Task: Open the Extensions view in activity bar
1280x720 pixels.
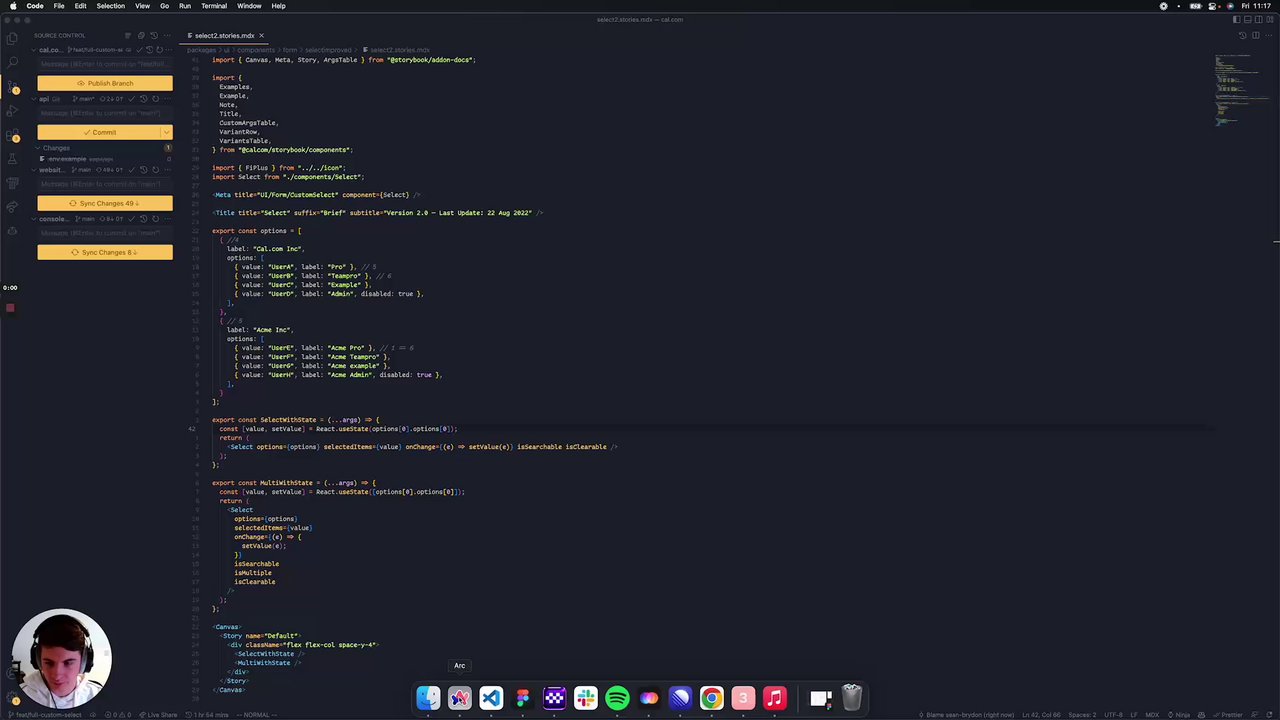Action: [12, 135]
